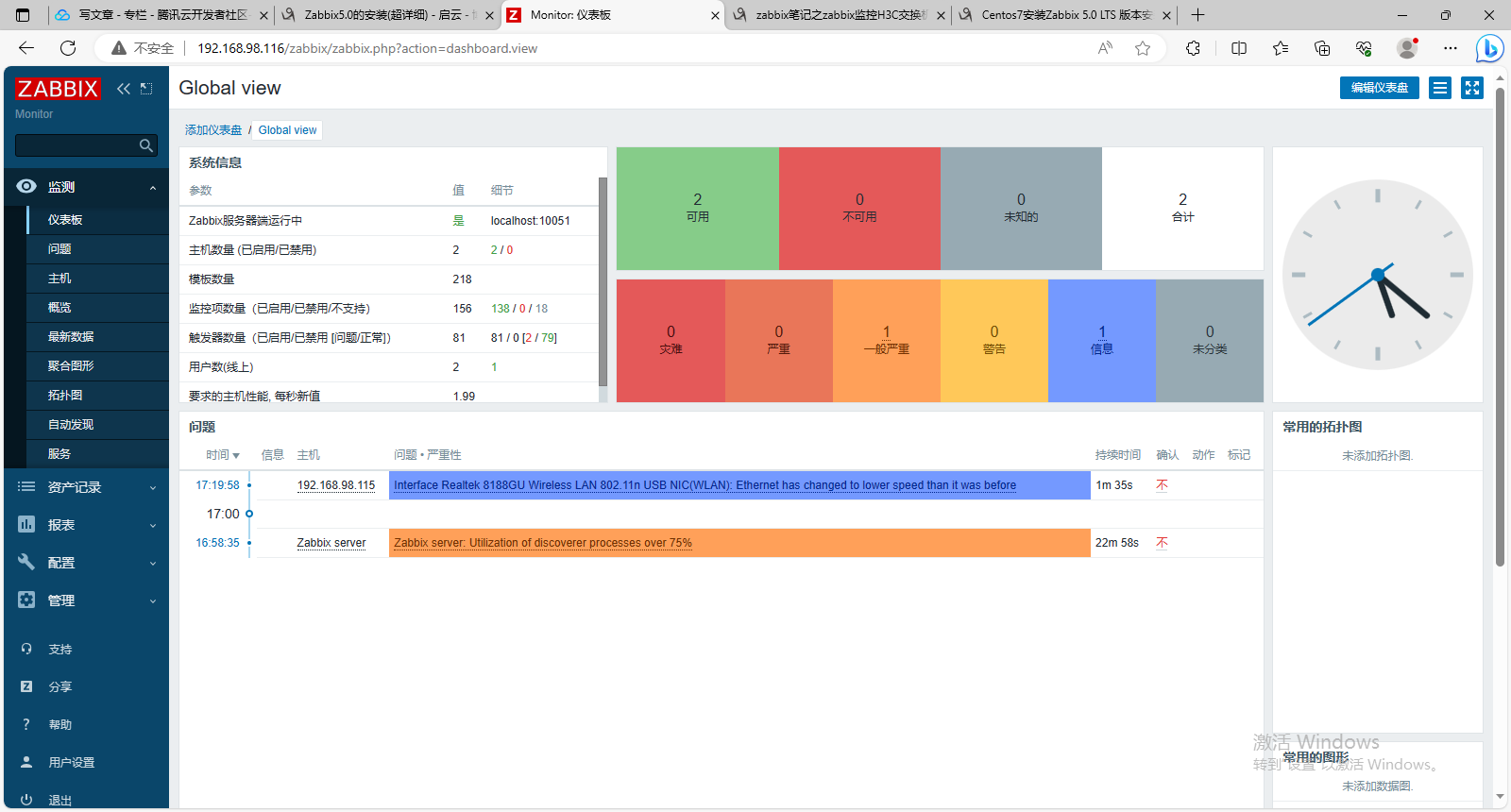Hide sidebar using the compact view icon
Viewport: 1511px width, 812px height.
pos(146,89)
